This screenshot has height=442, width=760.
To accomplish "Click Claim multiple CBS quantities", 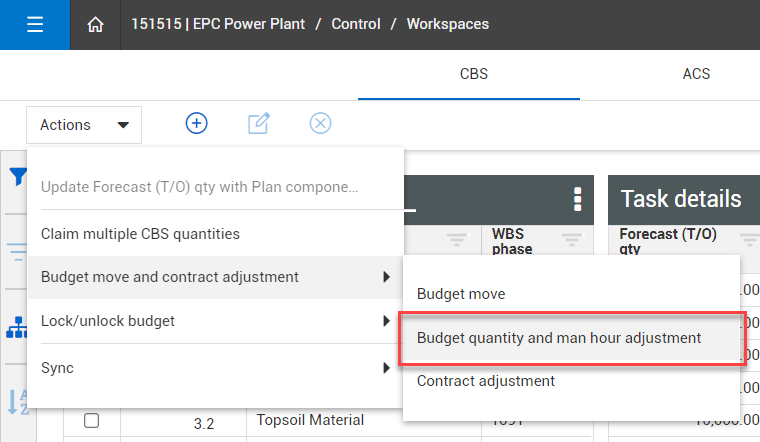I will pyautogui.click(x=140, y=234).
